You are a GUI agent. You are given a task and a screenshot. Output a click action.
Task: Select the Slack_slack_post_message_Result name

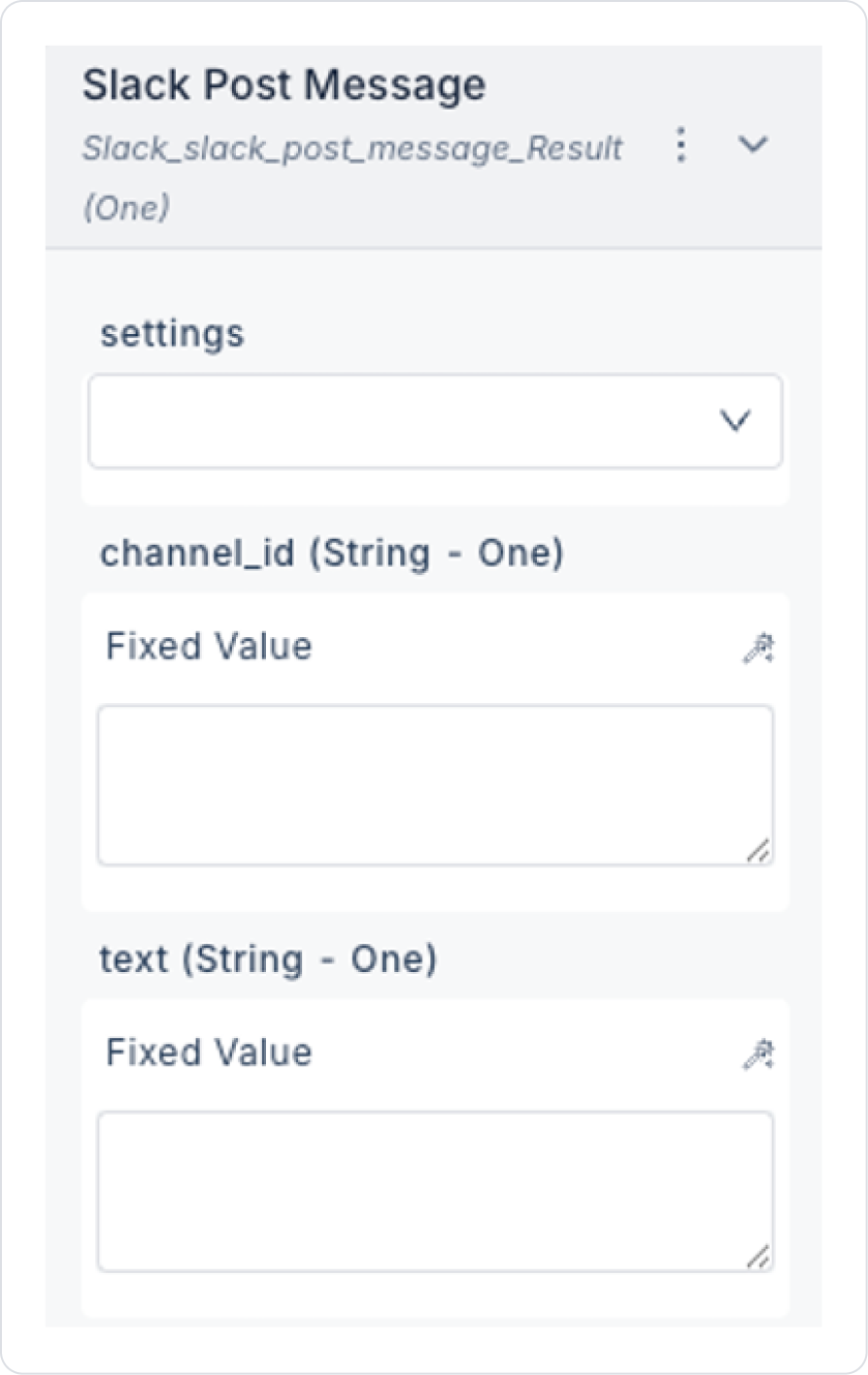352,149
